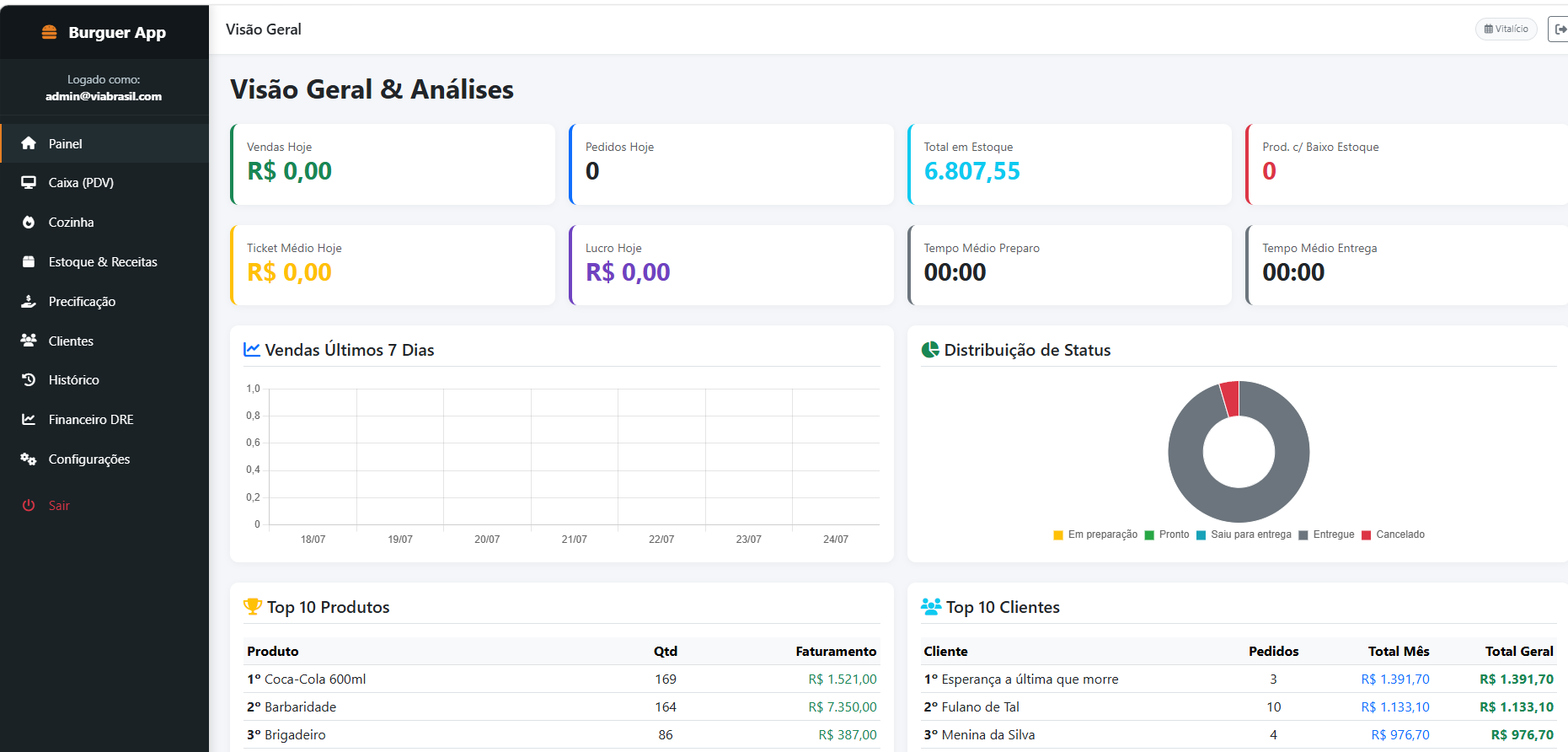Click the logout icon in top bar
Viewport: 1568px width, 752px height.
[1560, 29]
